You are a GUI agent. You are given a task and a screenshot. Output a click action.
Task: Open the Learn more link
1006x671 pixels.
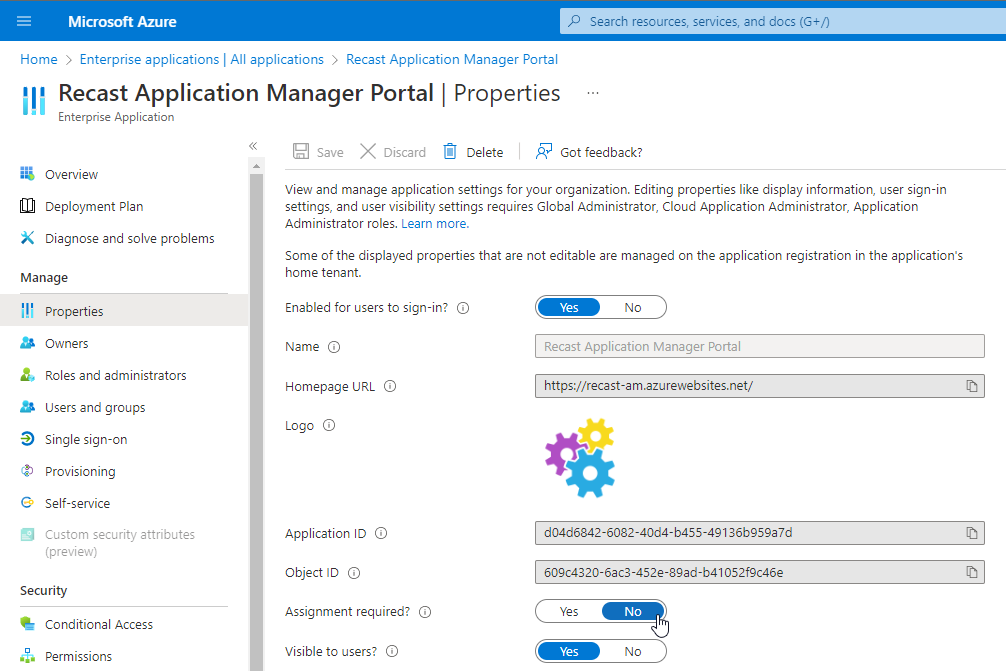pos(435,224)
